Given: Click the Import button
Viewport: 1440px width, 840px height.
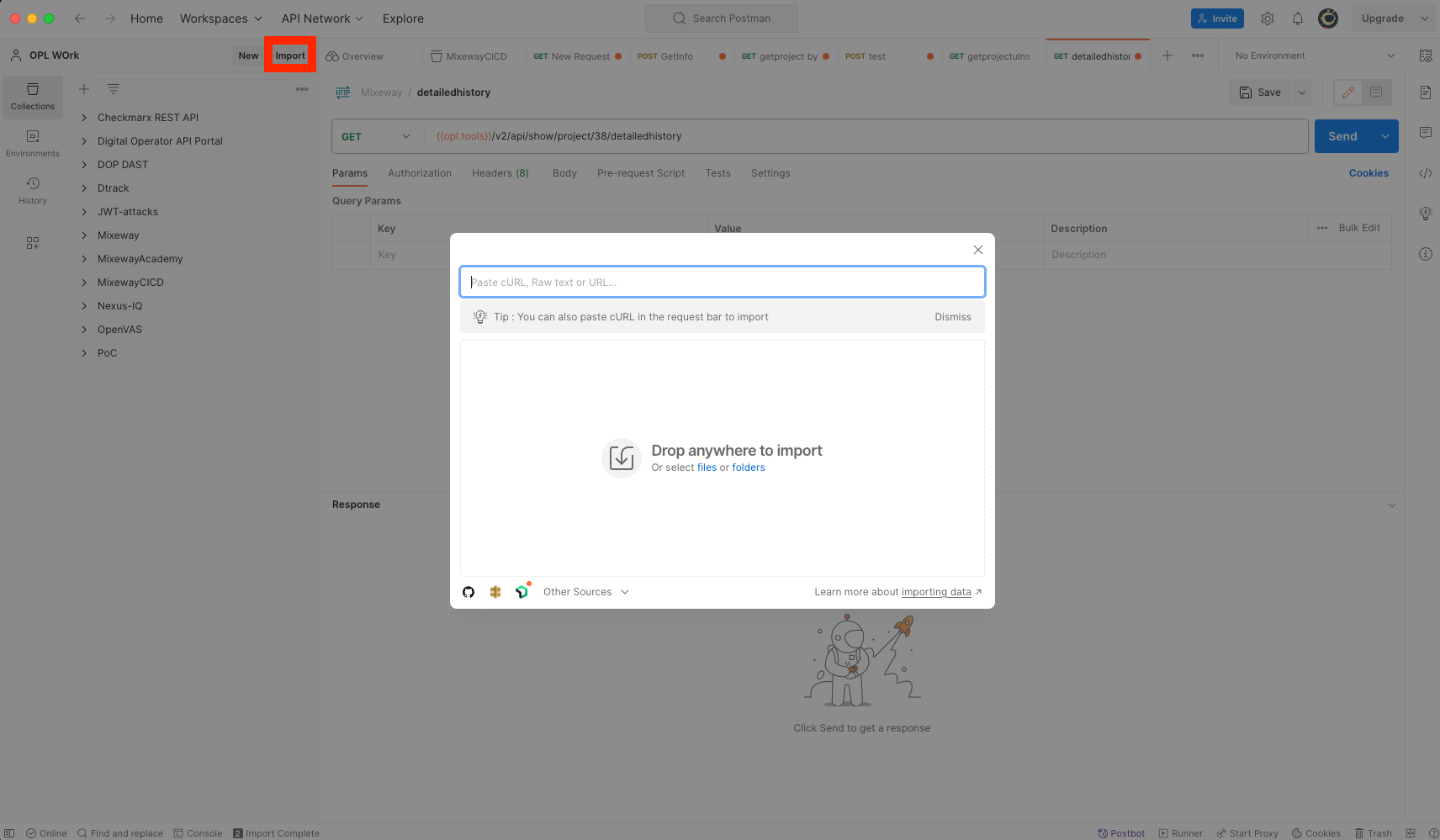Looking at the screenshot, I should point(290,55).
